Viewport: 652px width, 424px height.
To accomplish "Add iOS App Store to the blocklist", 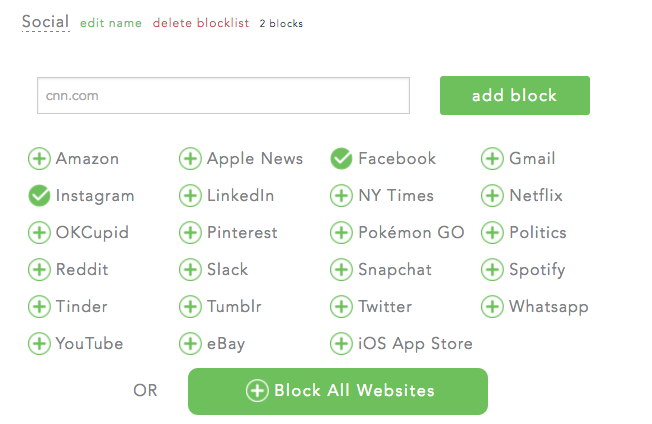I will (x=341, y=344).
